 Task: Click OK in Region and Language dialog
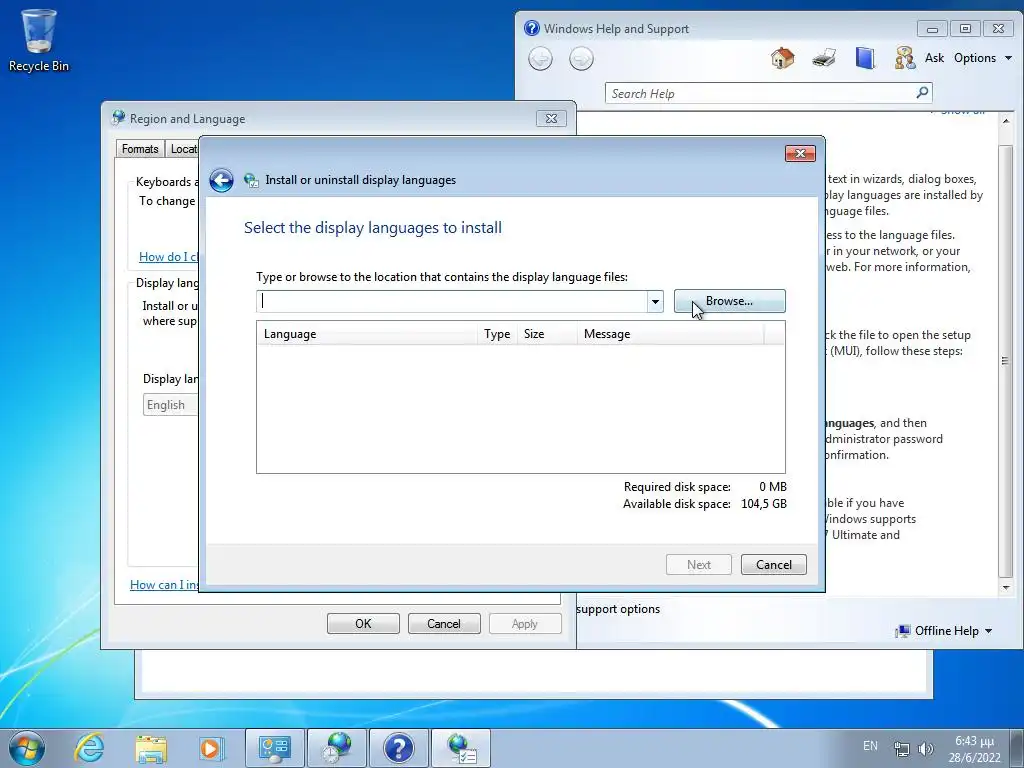pyautogui.click(x=363, y=624)
